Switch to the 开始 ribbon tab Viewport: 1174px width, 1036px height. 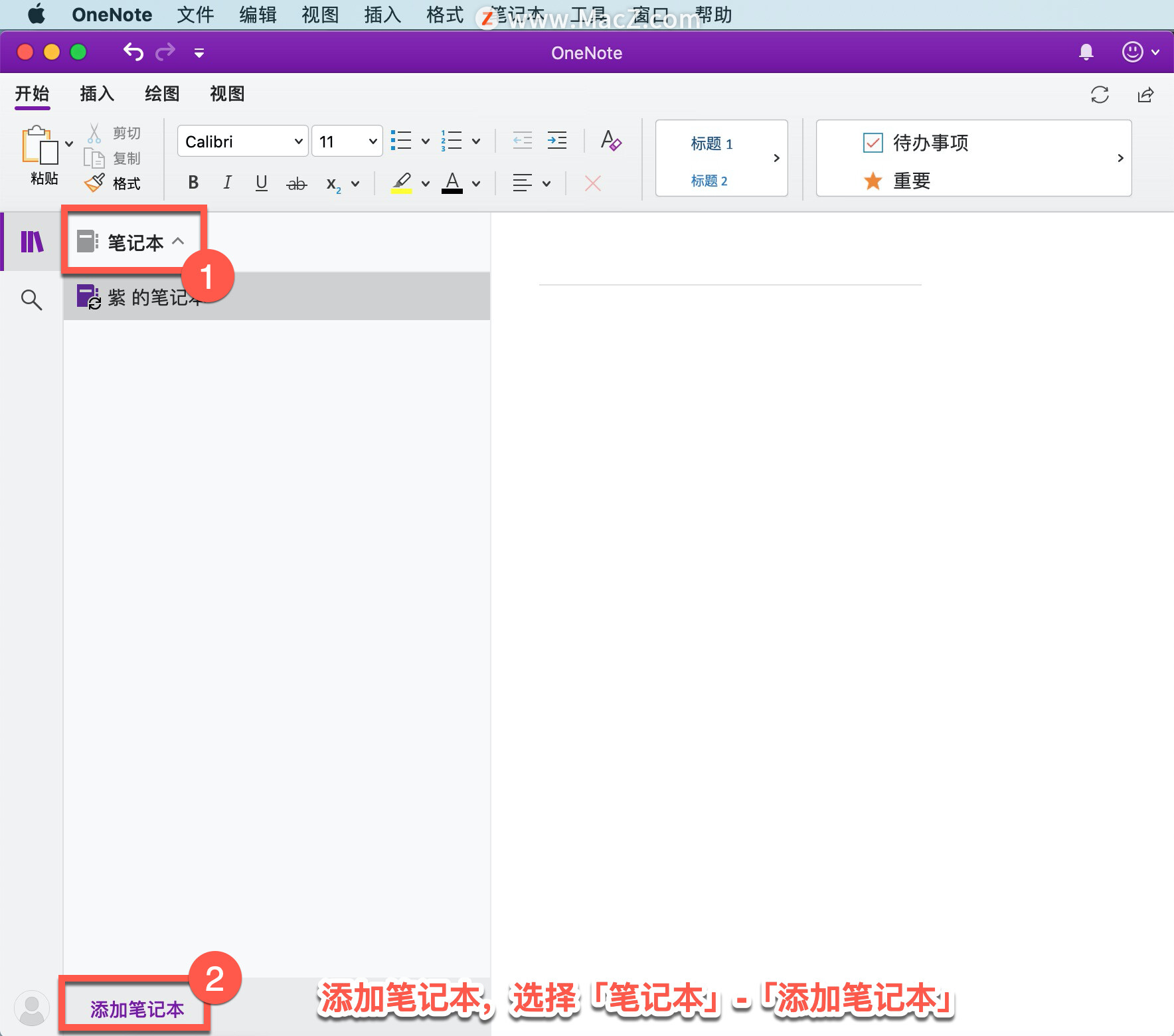click(x=33, y=94)
